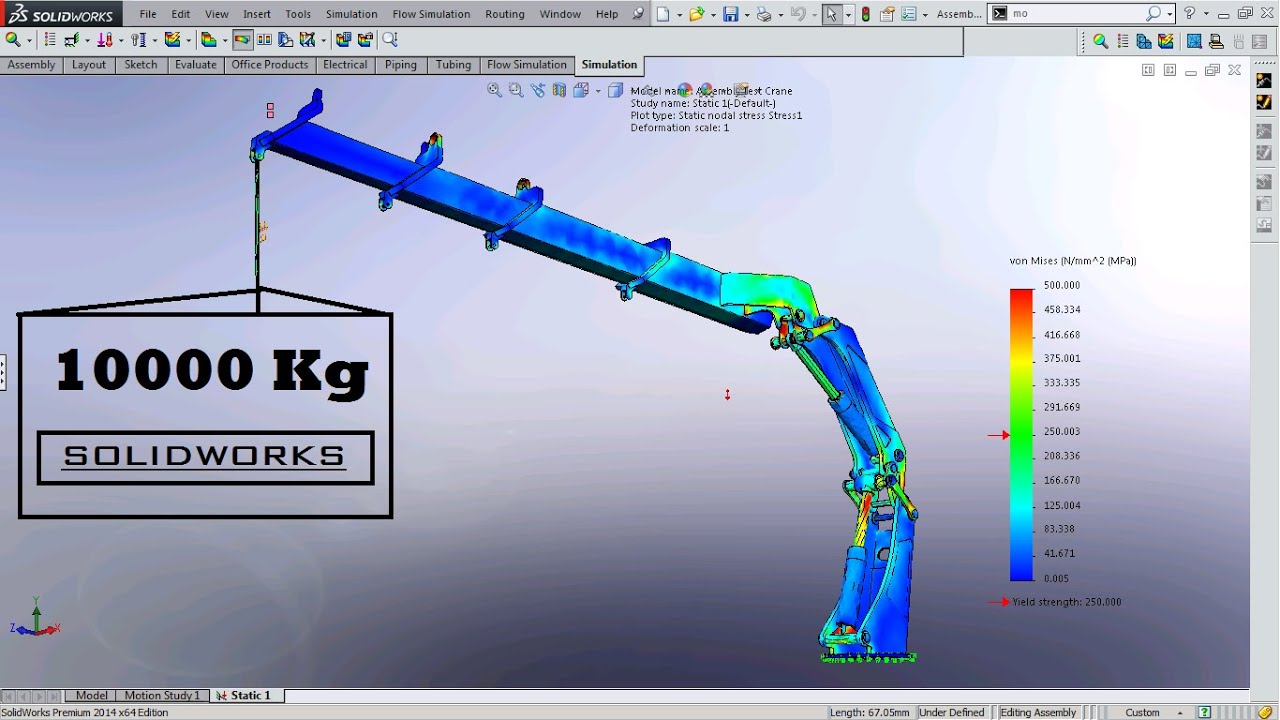1280x720 pixels.
Task: Click the Save floppy disk icon
Action: point(730,14)
